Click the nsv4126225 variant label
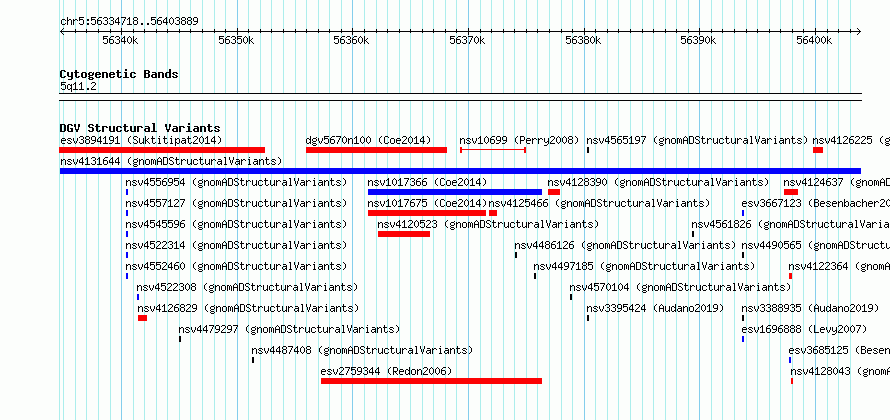The image size is (890, 420). (x=851, y=140)
